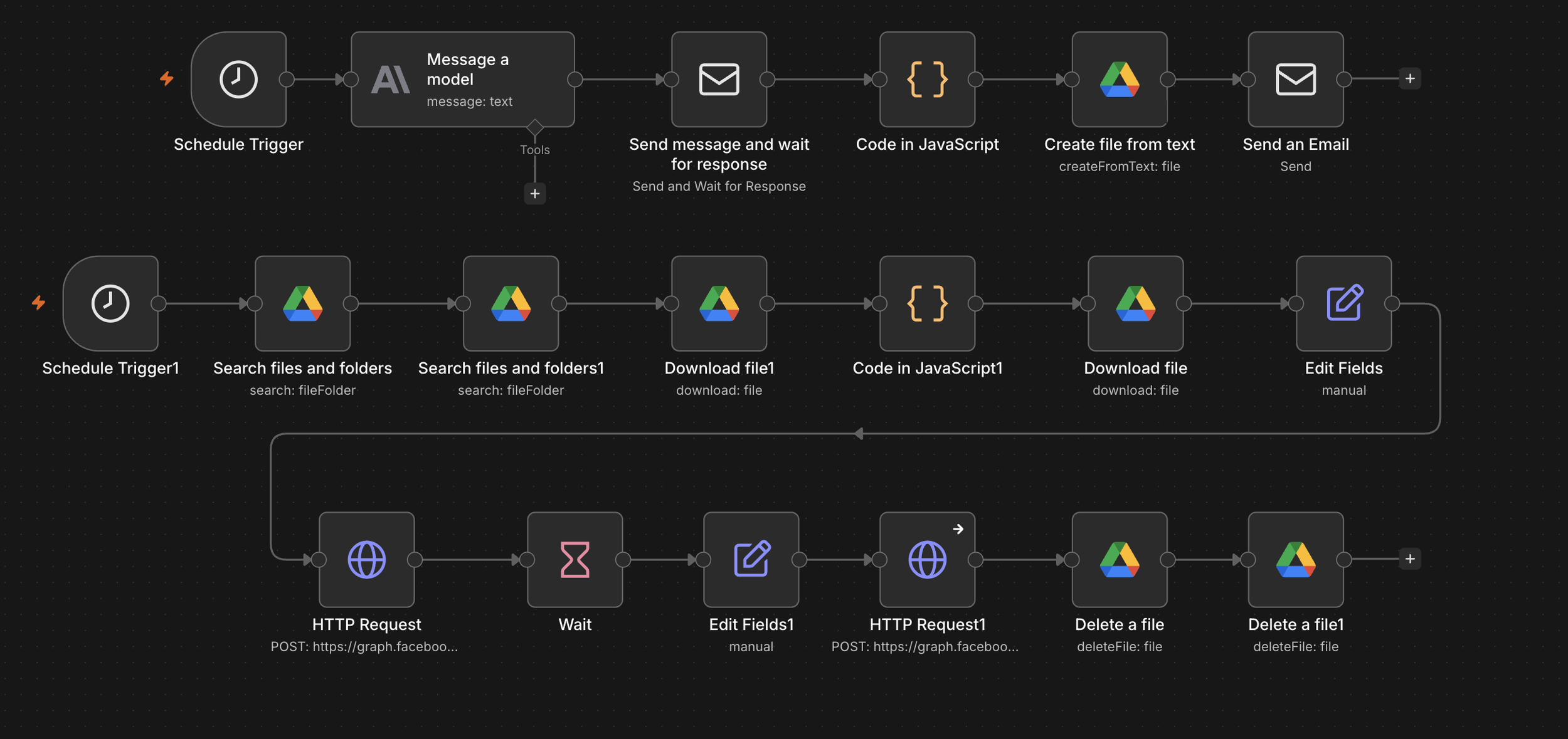Click 'message: text' subtitle
Viewport: 1568px width, 739px height.
coord(469,102)
